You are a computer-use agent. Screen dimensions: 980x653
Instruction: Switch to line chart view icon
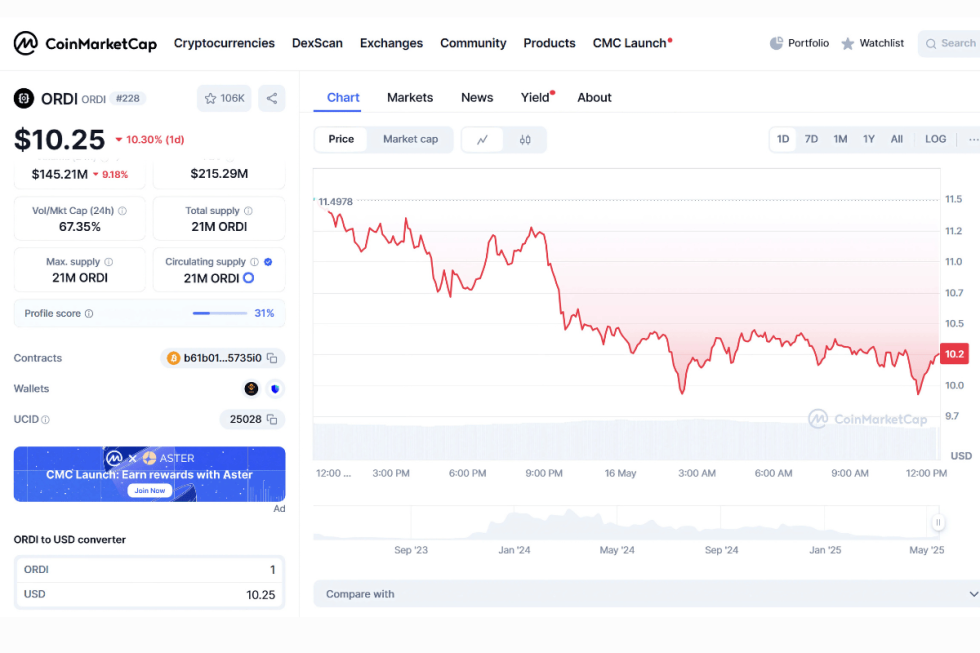[483, 140]
